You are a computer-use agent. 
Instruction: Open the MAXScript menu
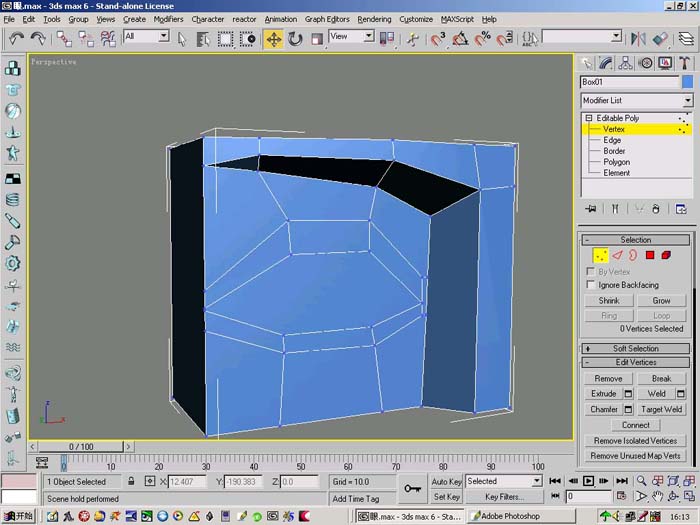(x=457, y=19)
